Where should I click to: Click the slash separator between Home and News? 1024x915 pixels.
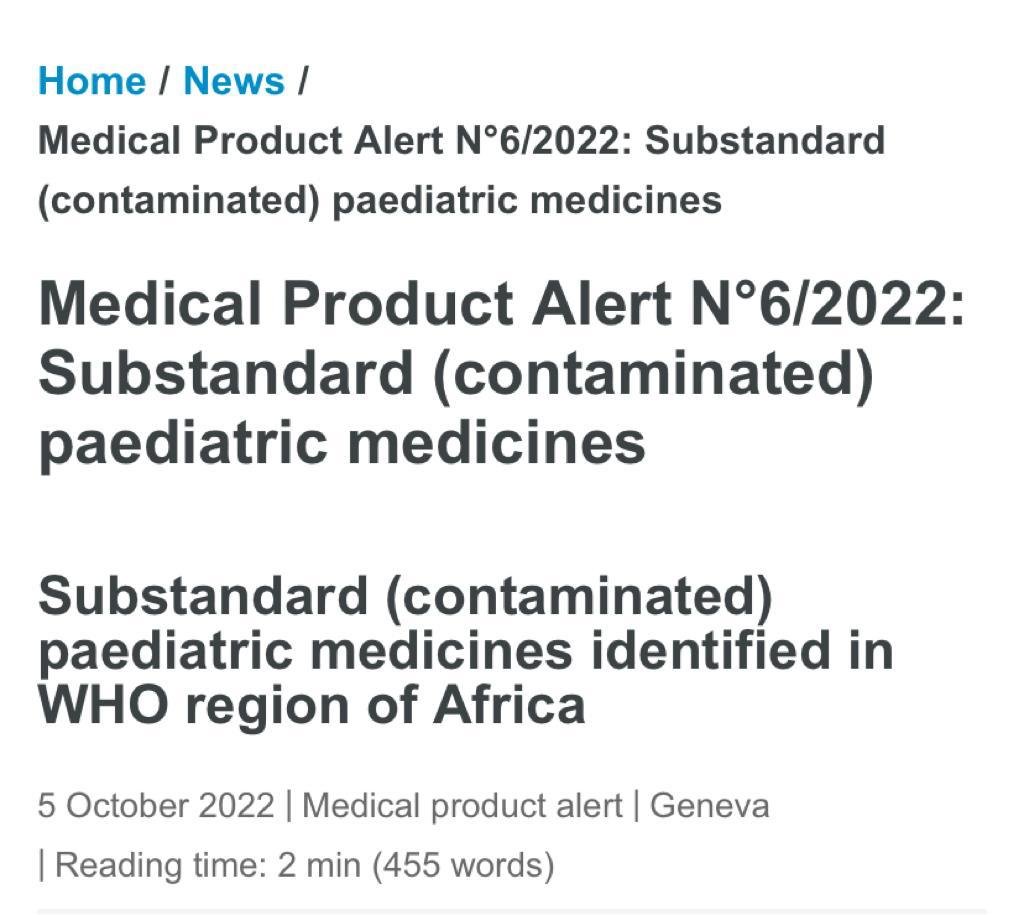click(x=165, y=80)
